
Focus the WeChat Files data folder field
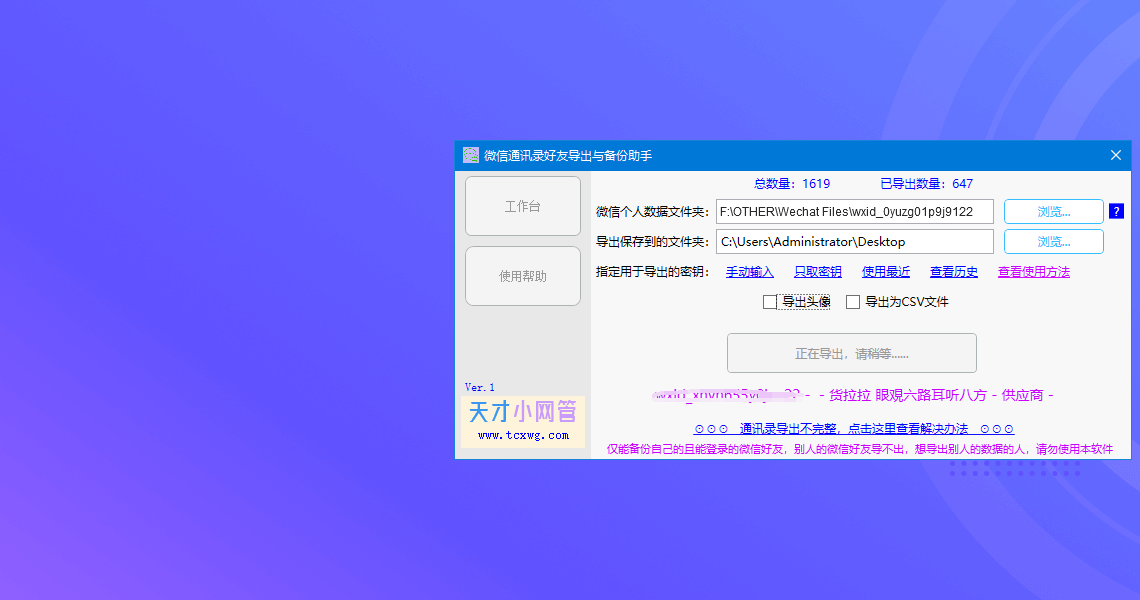coord(854,212)
